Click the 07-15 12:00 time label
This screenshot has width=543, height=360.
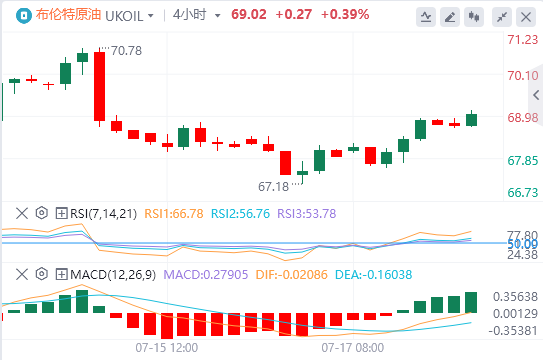[x=167, y=348]
